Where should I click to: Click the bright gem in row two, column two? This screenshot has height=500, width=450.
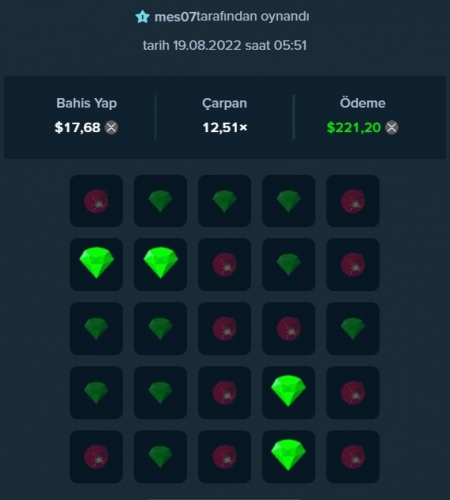[x=160, y=265]
